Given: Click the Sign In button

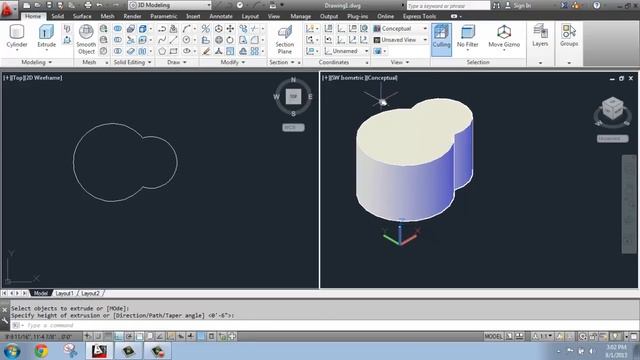Looking at the screenshot, I should [518, 5].
